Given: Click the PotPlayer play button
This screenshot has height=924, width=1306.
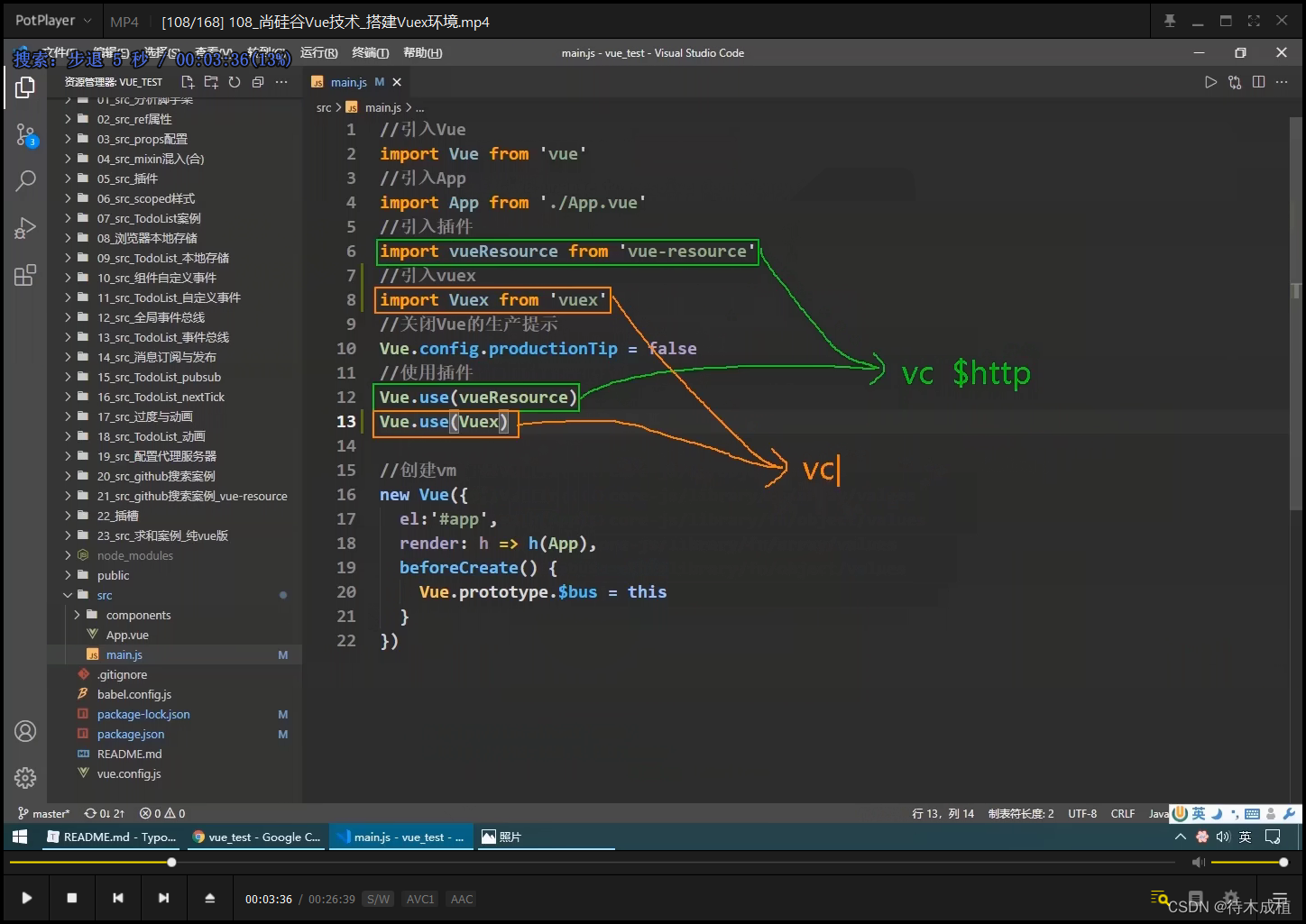Looking at the screenshot, I should (27, 898).
